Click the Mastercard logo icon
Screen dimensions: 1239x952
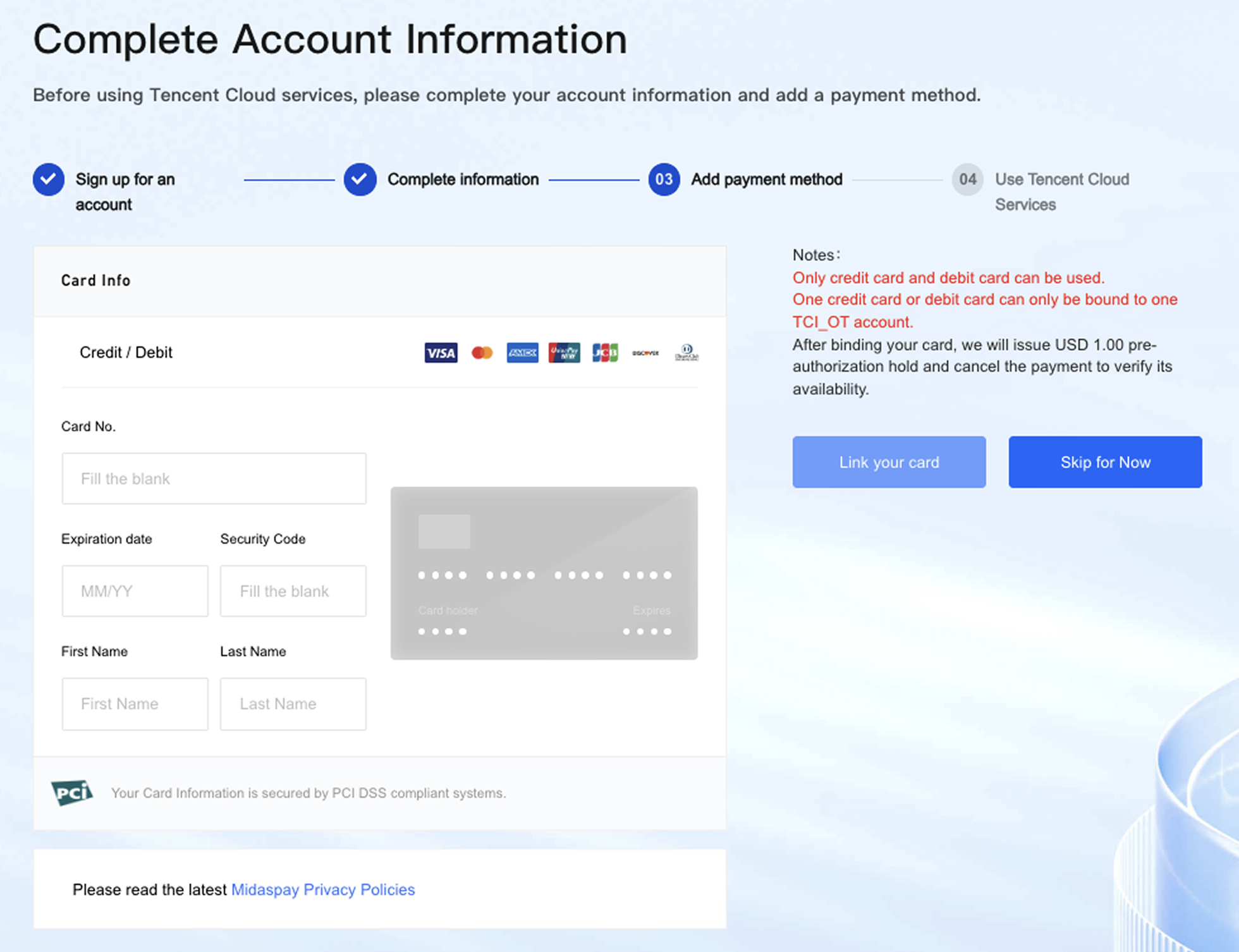point(482,353)
